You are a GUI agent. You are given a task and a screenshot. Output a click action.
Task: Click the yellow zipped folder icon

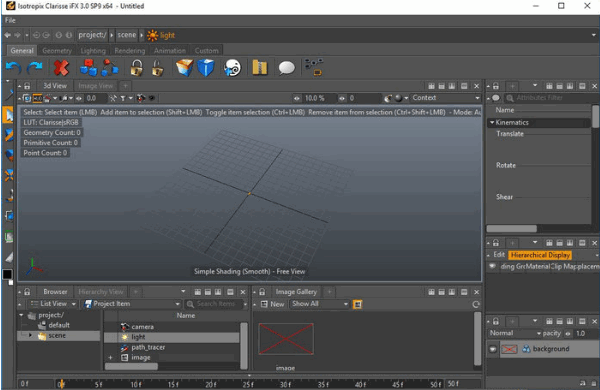(260, 68)
